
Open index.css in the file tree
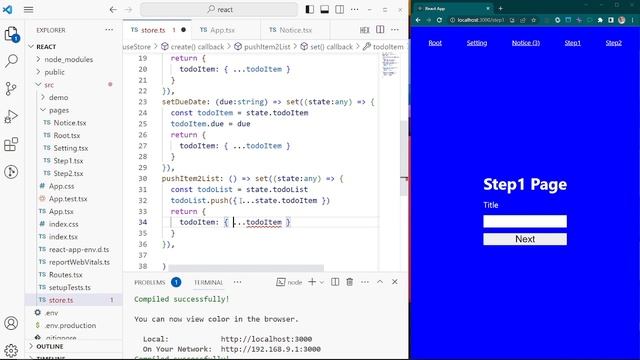pyautogui.click(x=63, y=224)
